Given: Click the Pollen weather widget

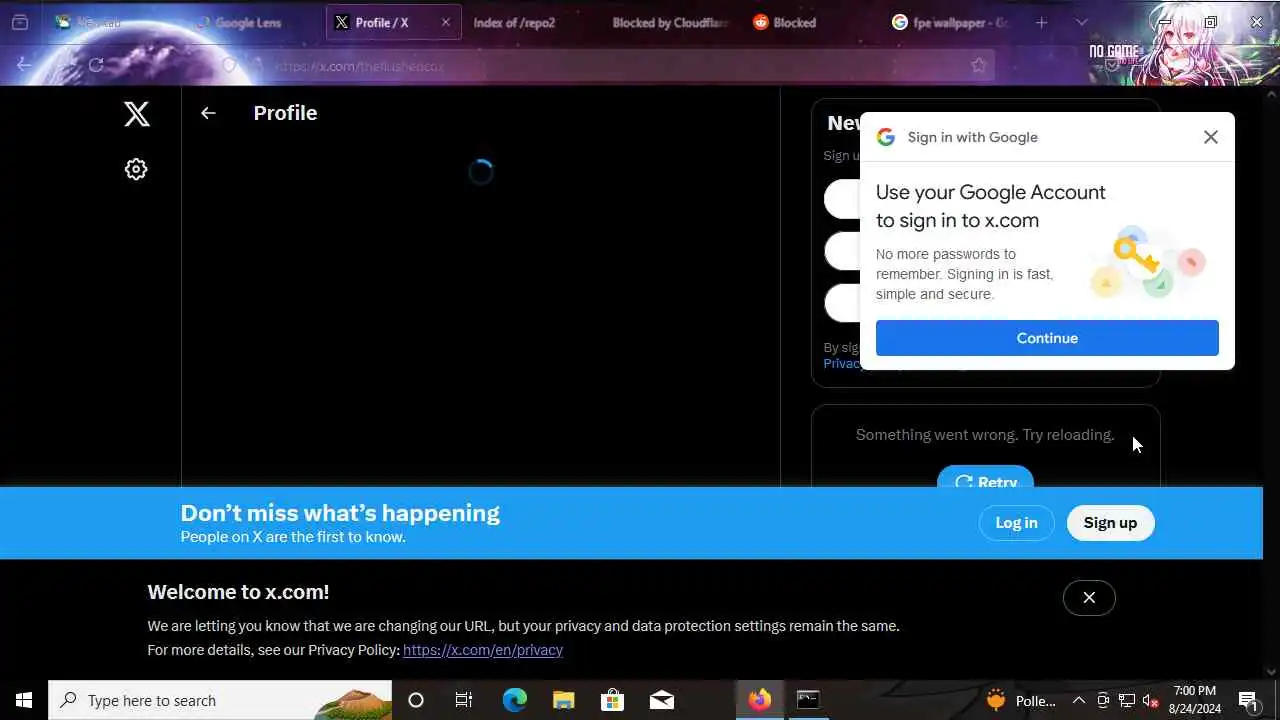Looking at the screenshot, I should 1022,700.
